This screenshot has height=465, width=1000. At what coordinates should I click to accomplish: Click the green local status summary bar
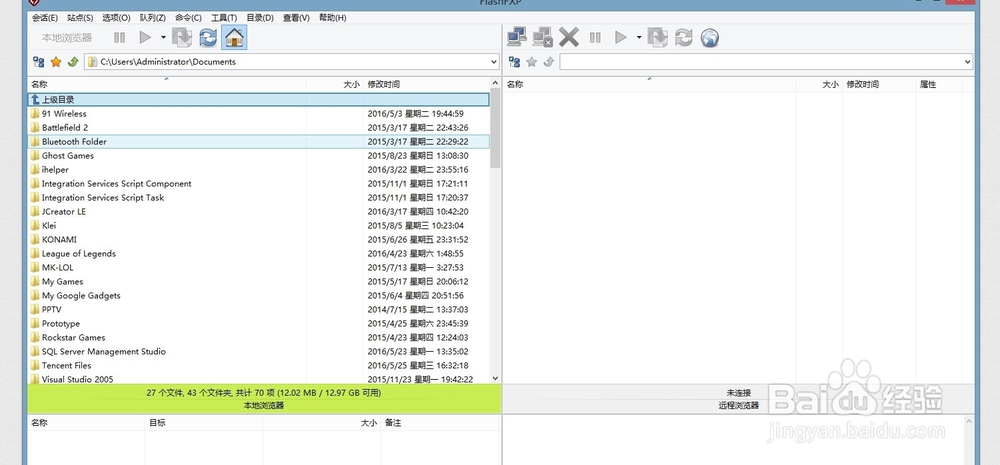(x=263, y=399)
